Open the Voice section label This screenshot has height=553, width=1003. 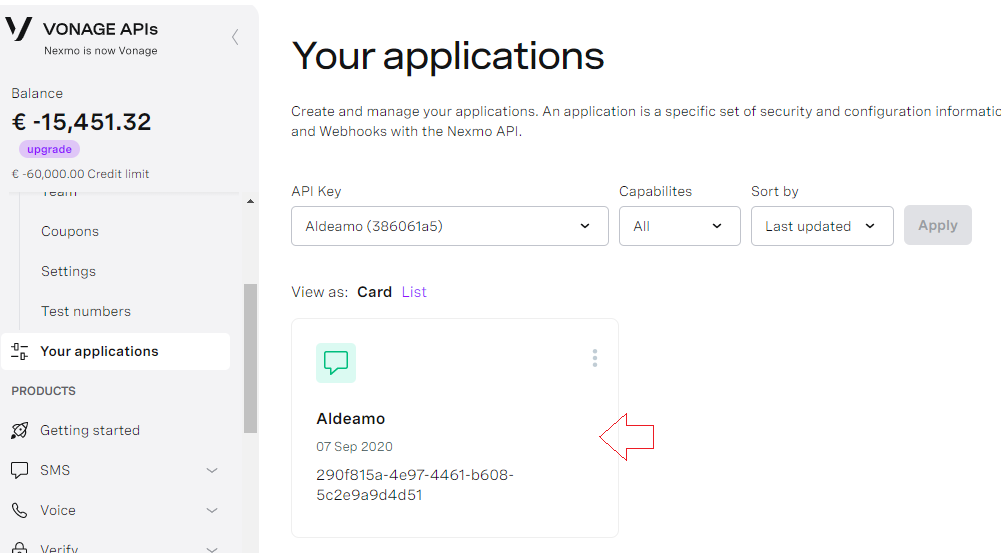click(58, 510)
